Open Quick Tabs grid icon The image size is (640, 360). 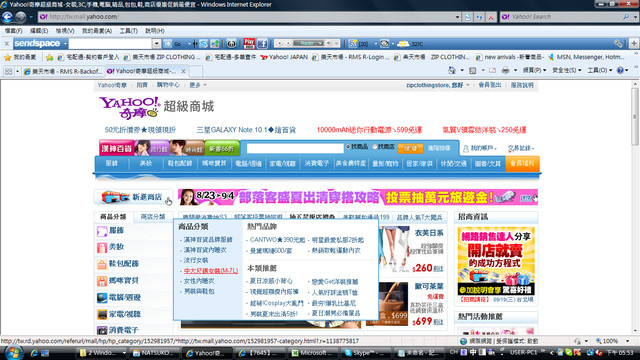tap(9, 71)
